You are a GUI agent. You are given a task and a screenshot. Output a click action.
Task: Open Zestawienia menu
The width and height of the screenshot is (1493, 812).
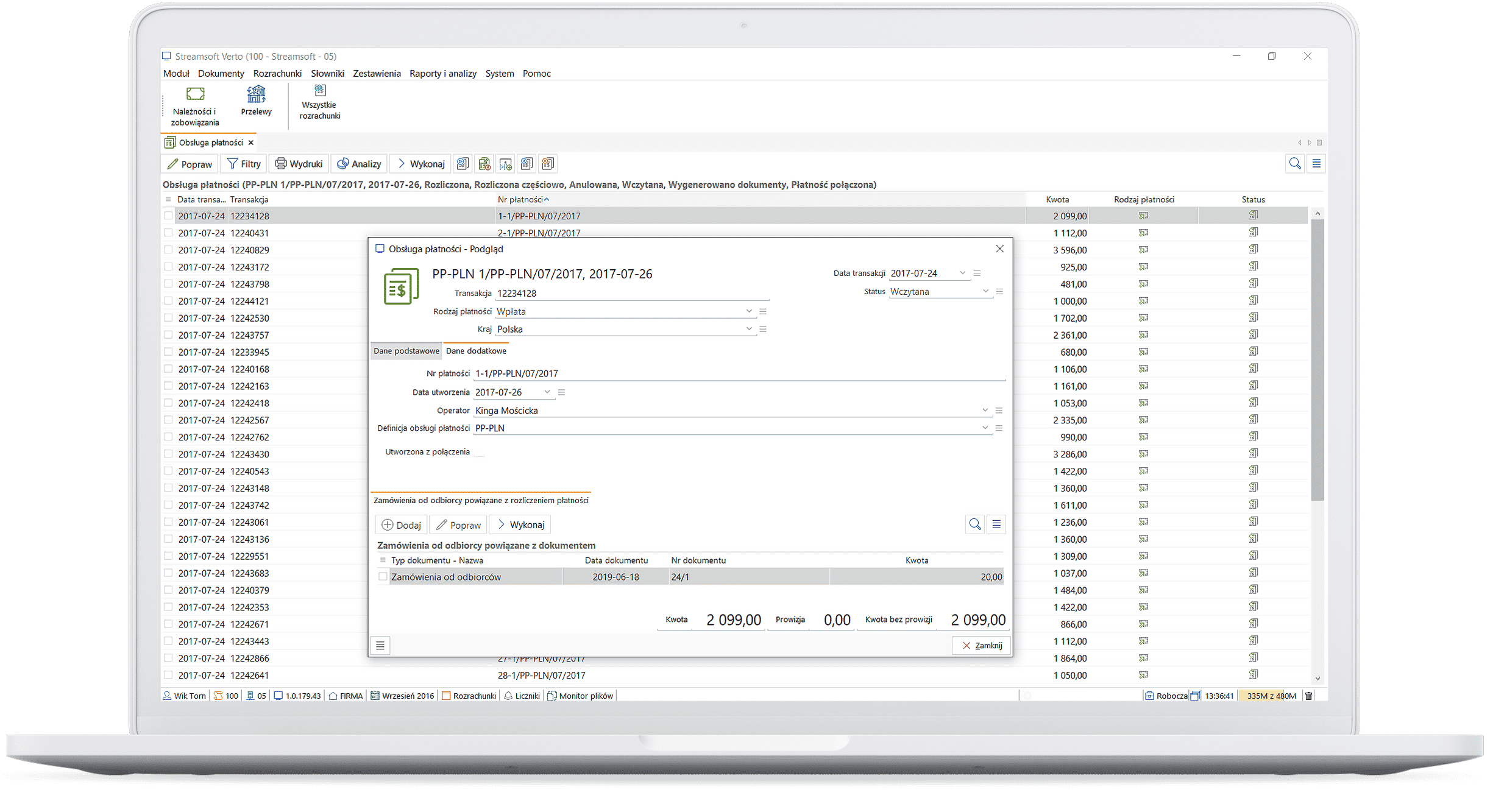point(377,74)
